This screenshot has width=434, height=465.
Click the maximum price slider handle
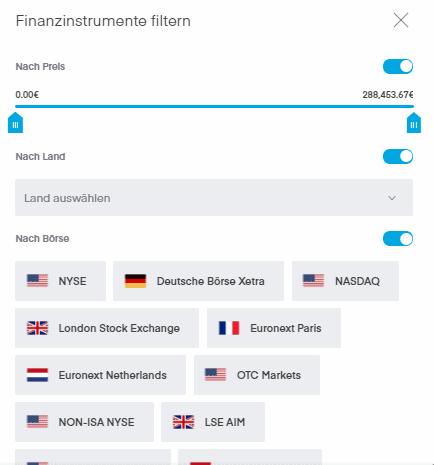[414, 123]
